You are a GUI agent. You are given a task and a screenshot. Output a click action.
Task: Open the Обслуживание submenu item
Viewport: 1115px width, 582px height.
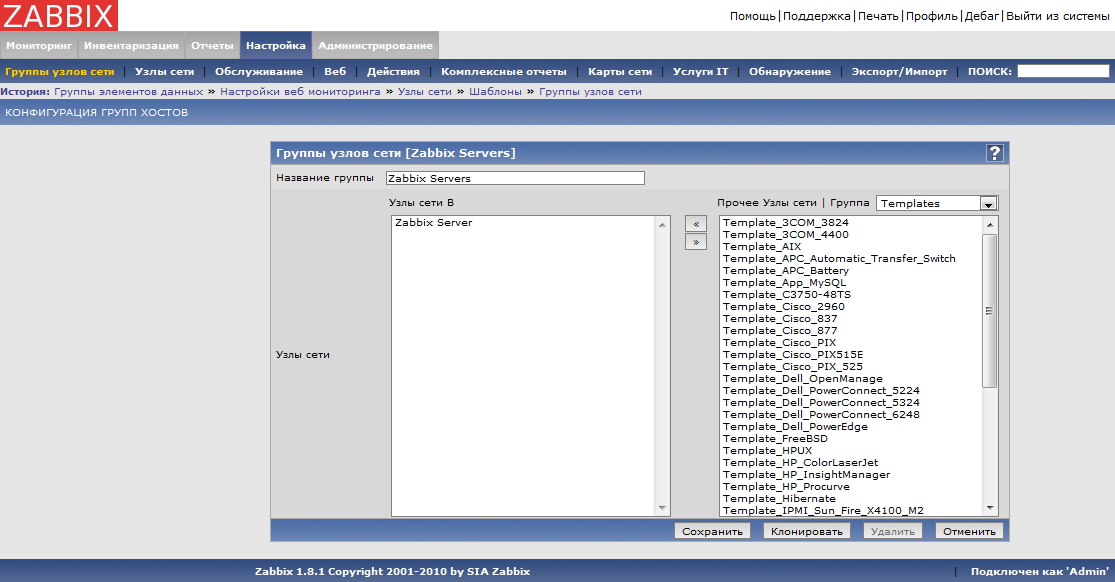259,72
